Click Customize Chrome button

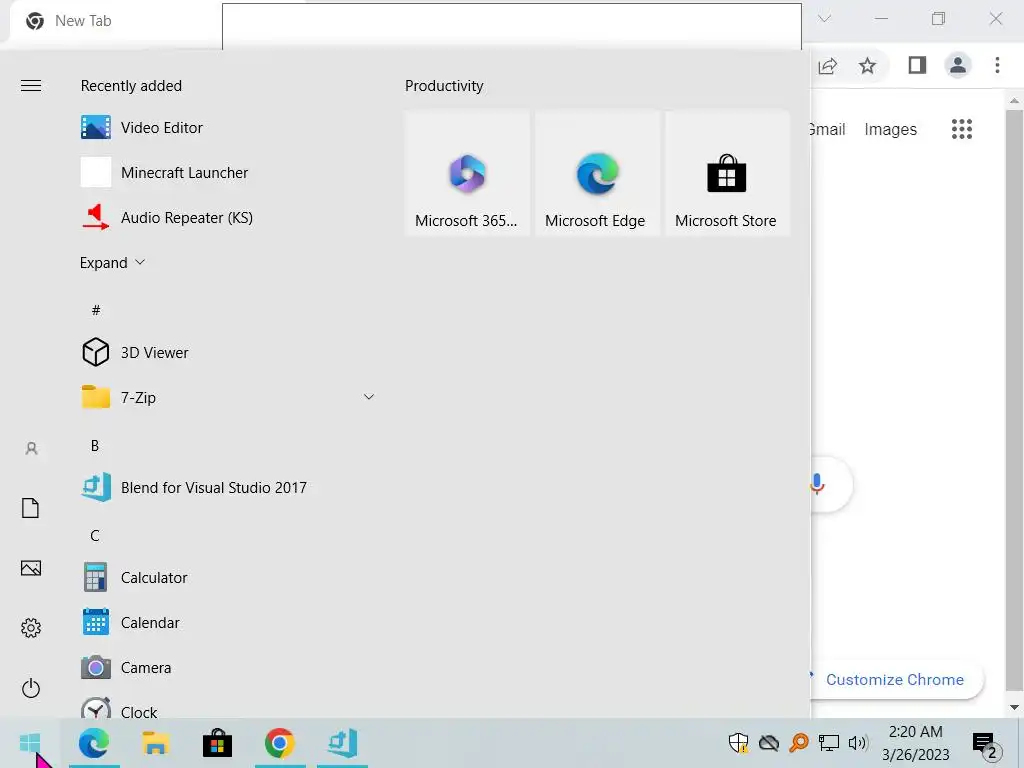pyautogui.click(x=895, y=680)
